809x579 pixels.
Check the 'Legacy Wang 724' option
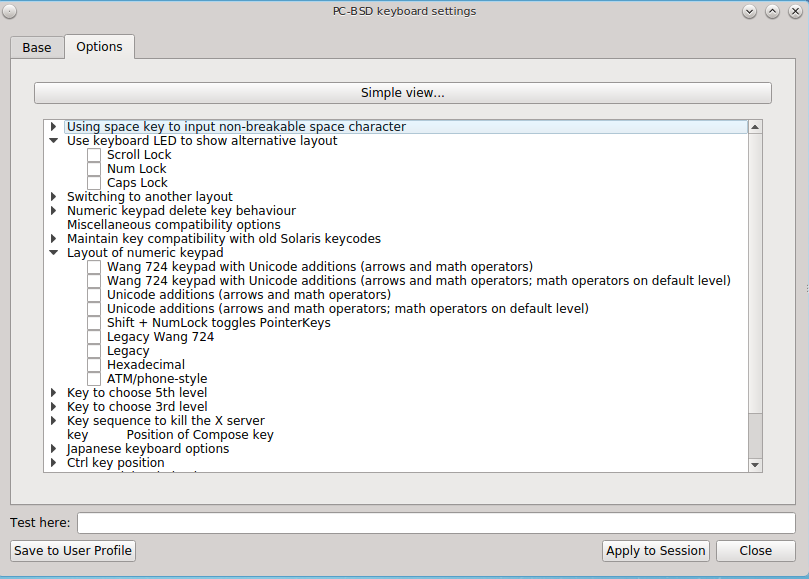(x=94, y=336)
